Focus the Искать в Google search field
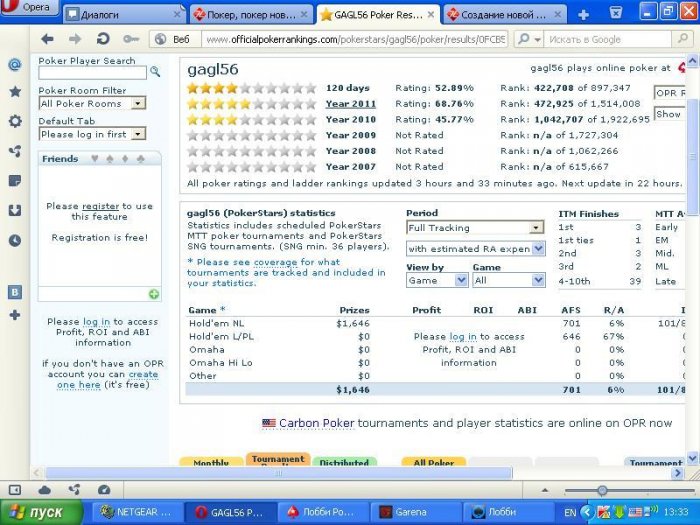The image size is (700, 525). click(608, 39)
